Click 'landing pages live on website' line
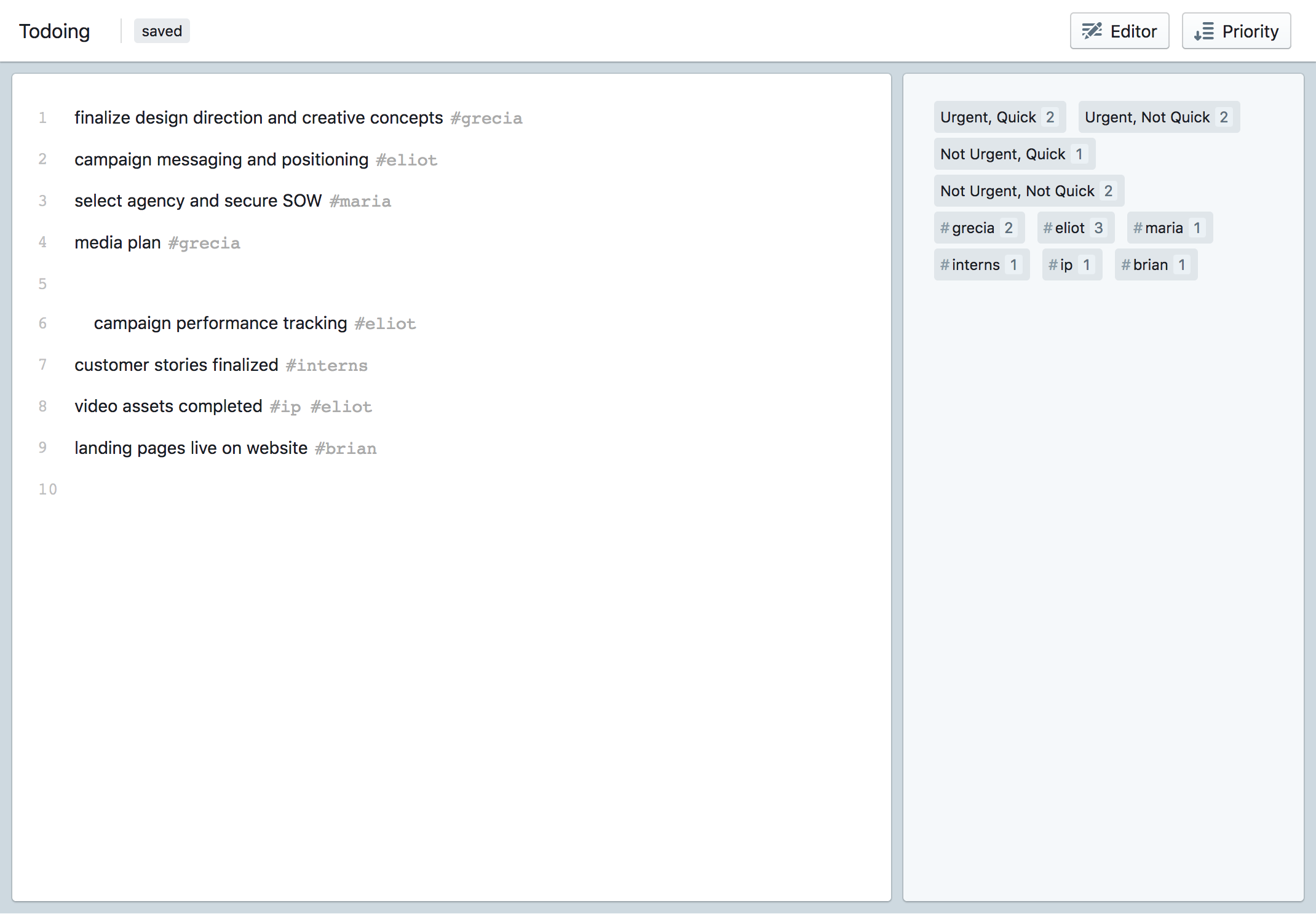This screenshot has width=1316, height=914. [x=191, y=448]
